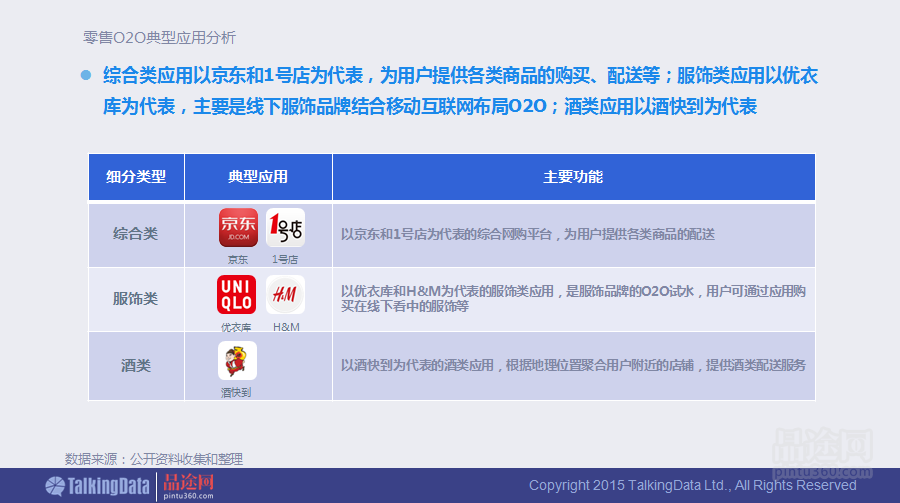Click the TalkingData logo in footer
The image size is (900, 503).
(98, 486)
